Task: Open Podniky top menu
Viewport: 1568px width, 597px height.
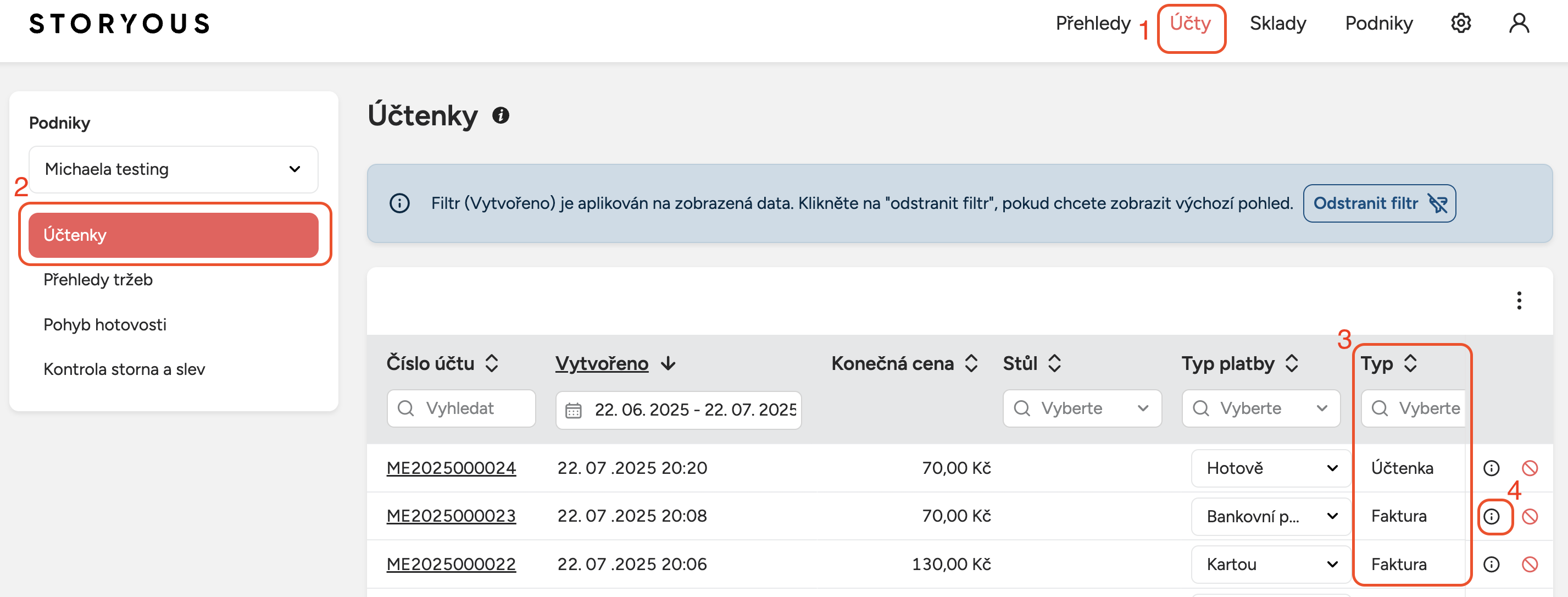Action: 1378,23
